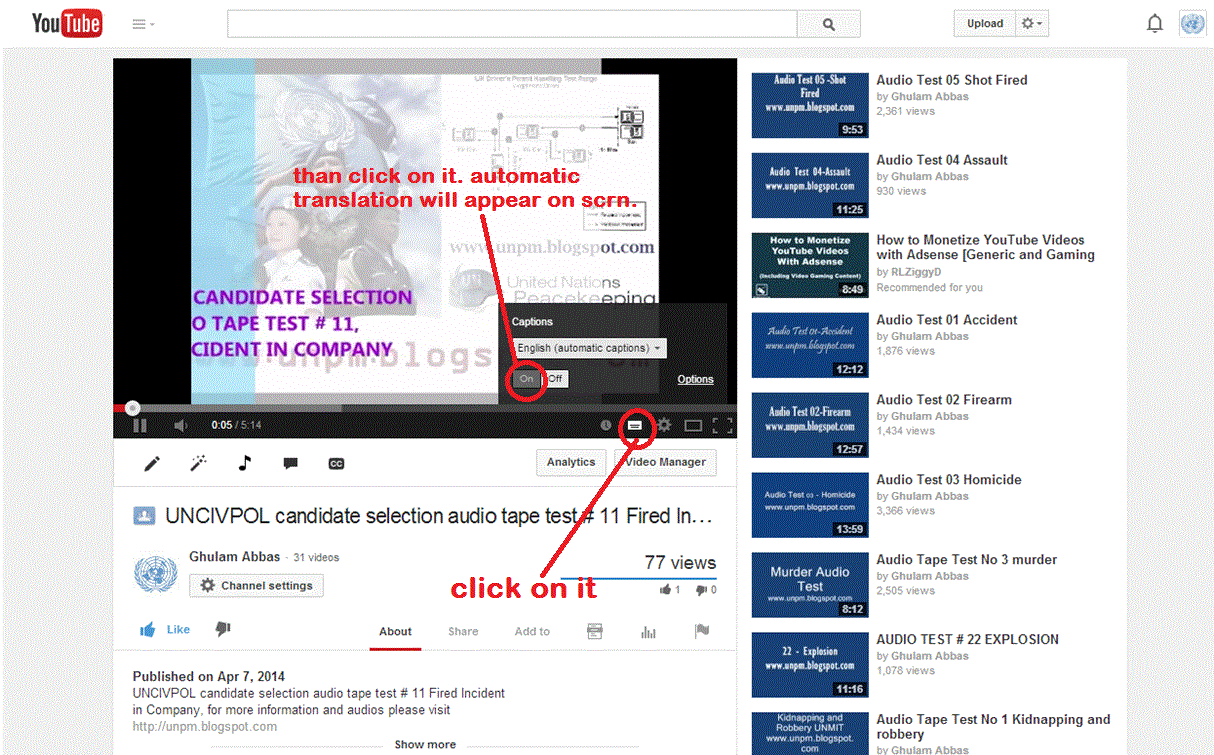The height and width of the screenshot is (755, 1214).
Task: Open the speech bubble annotations tool
Action: 290,463
